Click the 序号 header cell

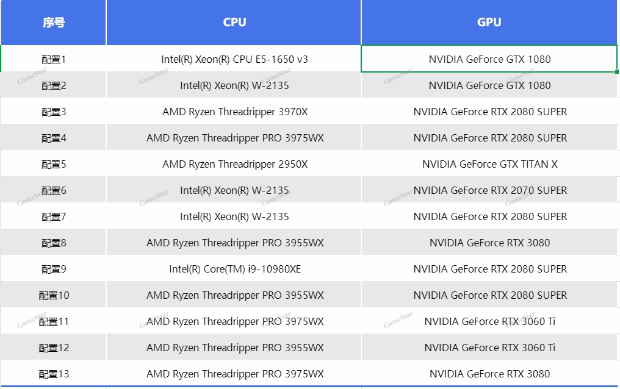point(53,22)
